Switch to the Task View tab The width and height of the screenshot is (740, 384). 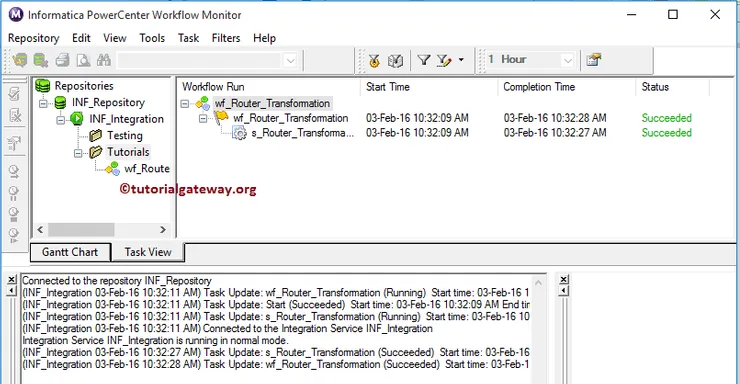(x=148, y=252)
